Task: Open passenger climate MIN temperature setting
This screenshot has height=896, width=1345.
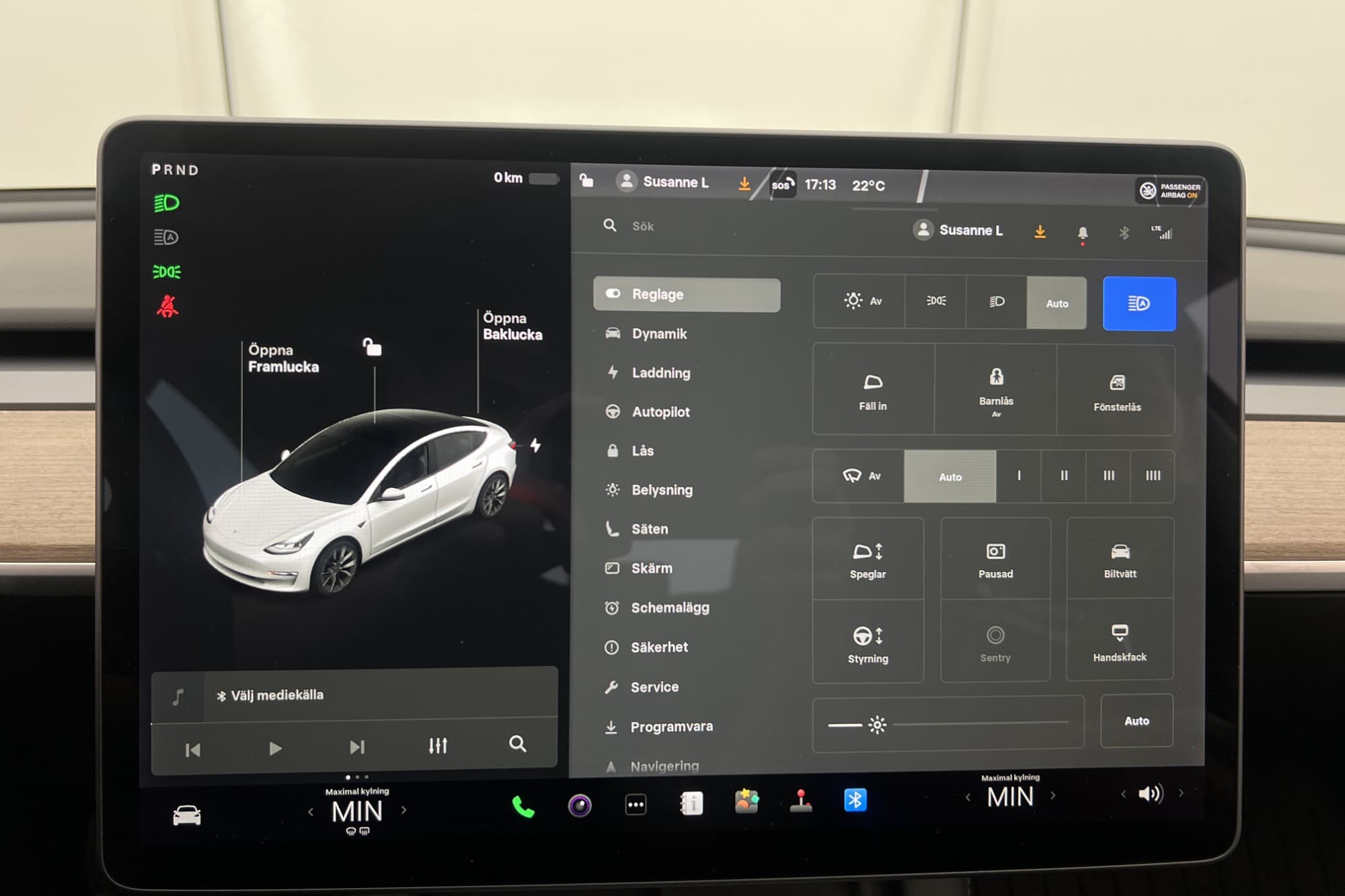Action: click(x=1010, y=797)
